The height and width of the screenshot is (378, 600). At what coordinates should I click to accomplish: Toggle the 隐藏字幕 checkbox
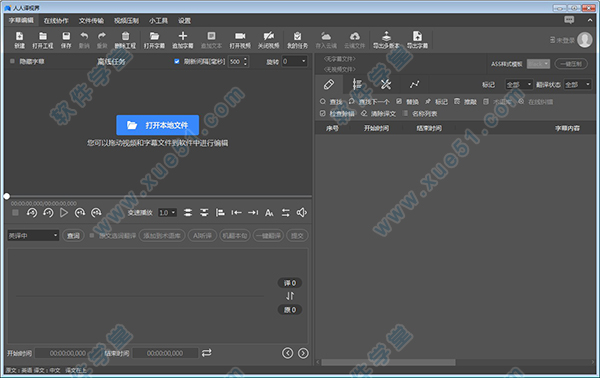[12, 61]
